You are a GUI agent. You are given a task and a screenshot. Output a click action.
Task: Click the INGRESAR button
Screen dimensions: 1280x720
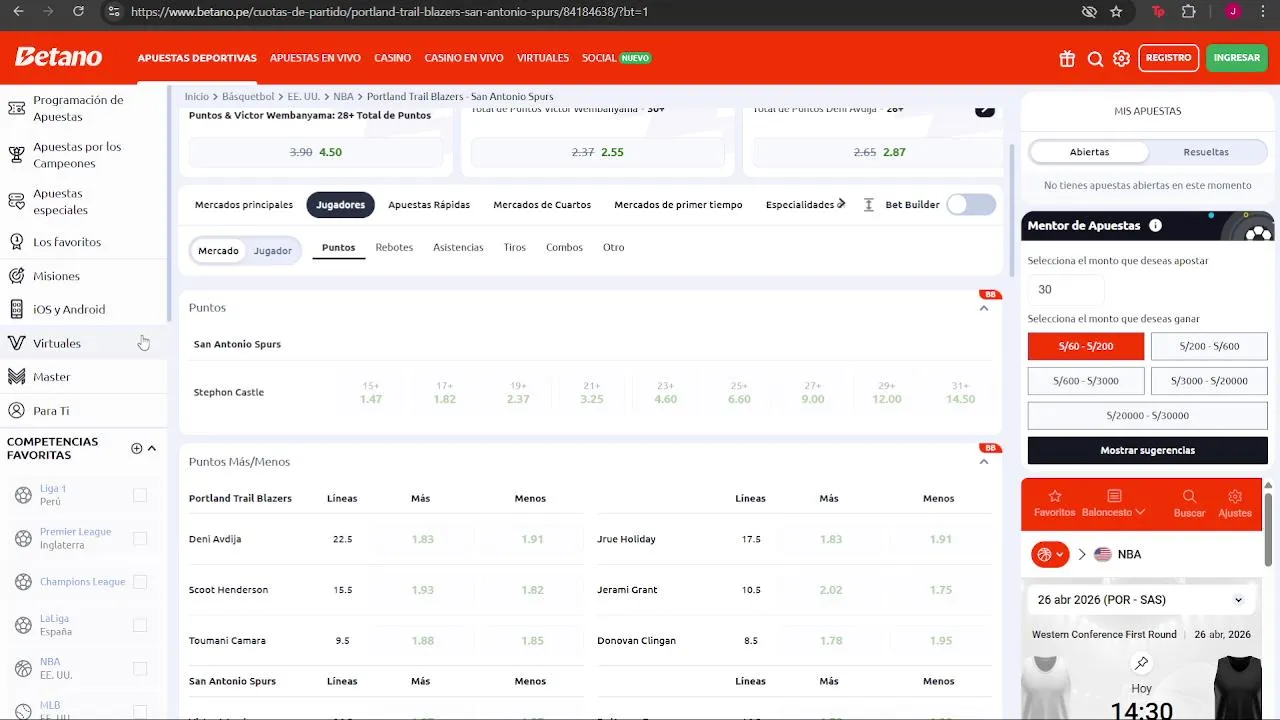1237,58
